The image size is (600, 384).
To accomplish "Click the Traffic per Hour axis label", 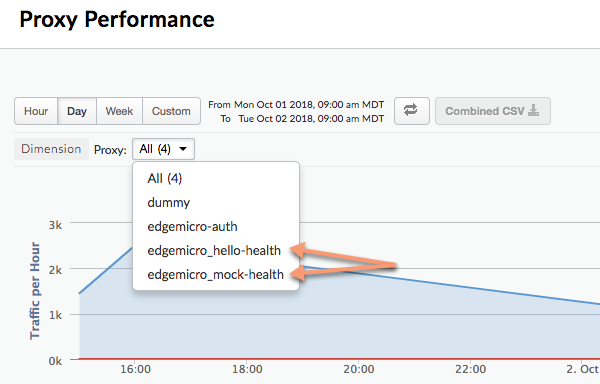I will tap(35, 291).
